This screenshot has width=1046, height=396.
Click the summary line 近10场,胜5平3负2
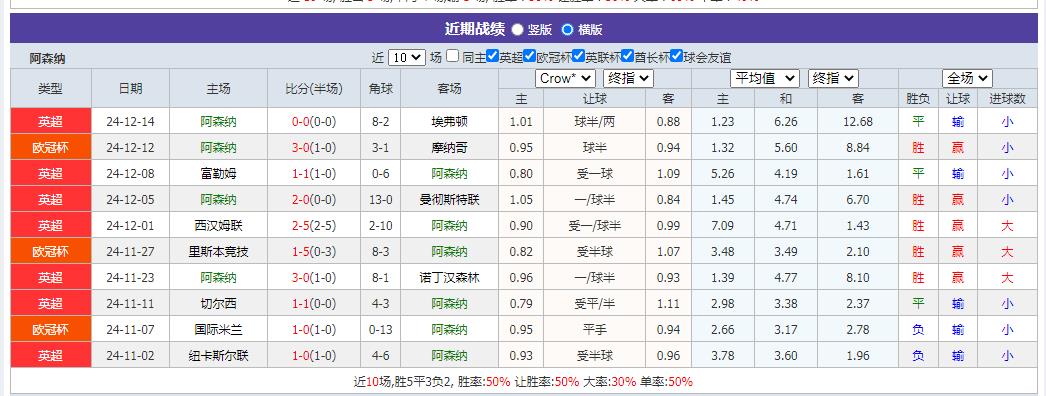click(x=403, y=382)
